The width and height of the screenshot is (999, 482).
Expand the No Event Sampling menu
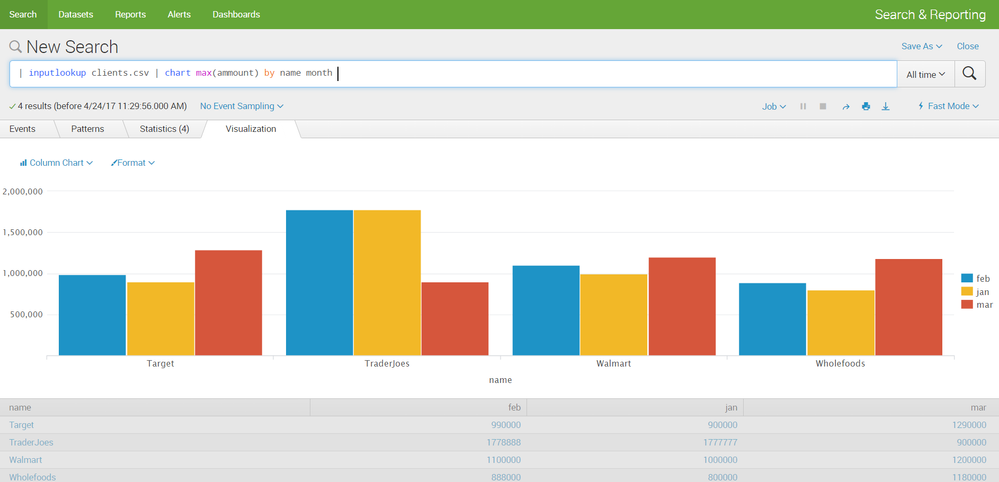tap(241, 106)
